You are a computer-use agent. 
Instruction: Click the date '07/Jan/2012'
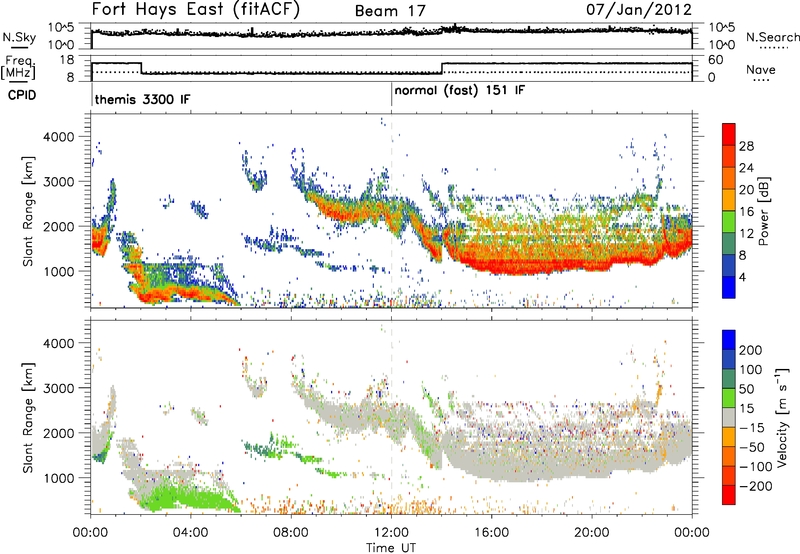point(639,10)
